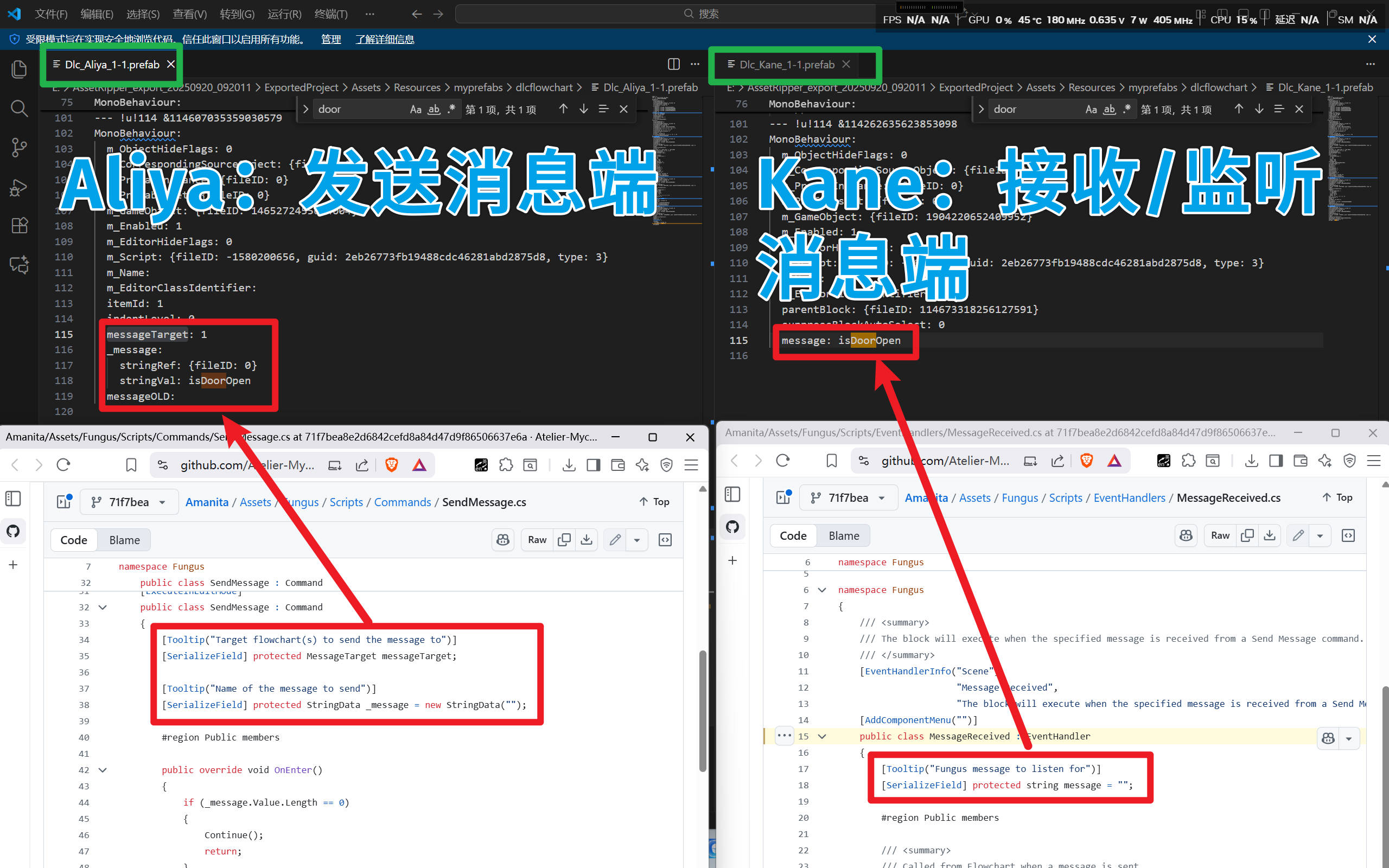The image size is (1389, 868).
Task: Click left browser vertical scrollbar thumb
Action: pyautogui.click(x=703, y=711)
